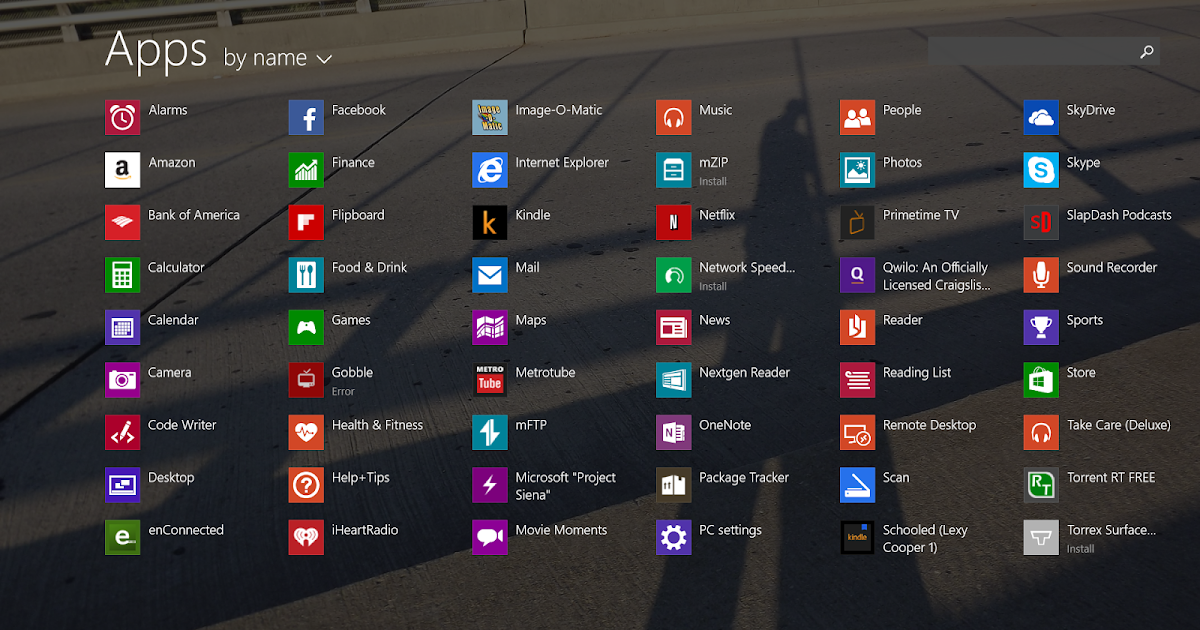This screenshot has width=1200, height=630.
Task: Select the News label
Action: click(x=715, y=320)
